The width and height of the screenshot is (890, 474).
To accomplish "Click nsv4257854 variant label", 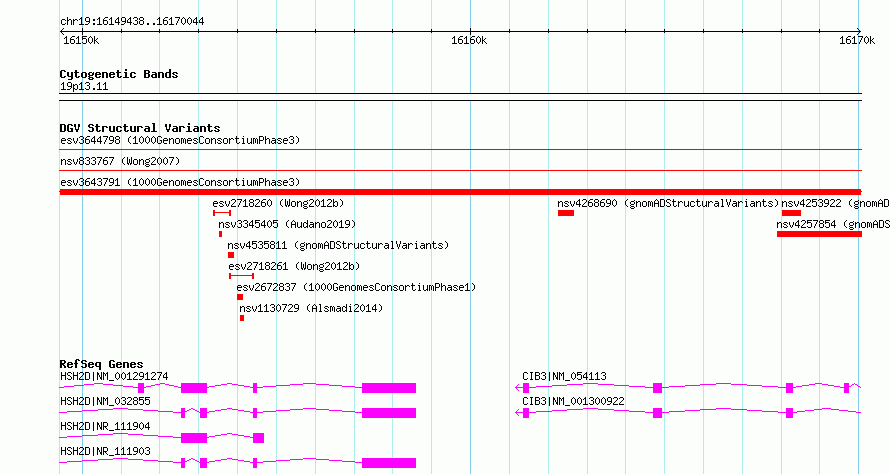I will [x=833, y=224].
